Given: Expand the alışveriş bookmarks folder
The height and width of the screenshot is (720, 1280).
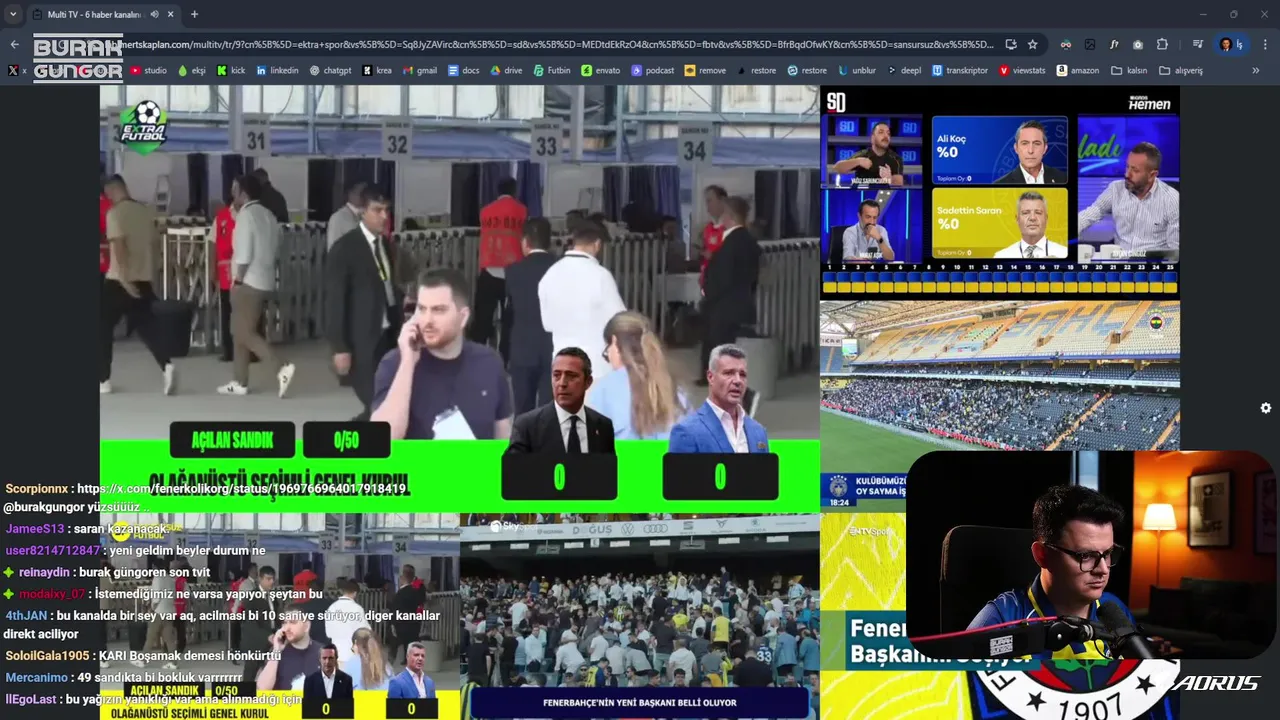Looking at the screenshot, I should 1181,71.
